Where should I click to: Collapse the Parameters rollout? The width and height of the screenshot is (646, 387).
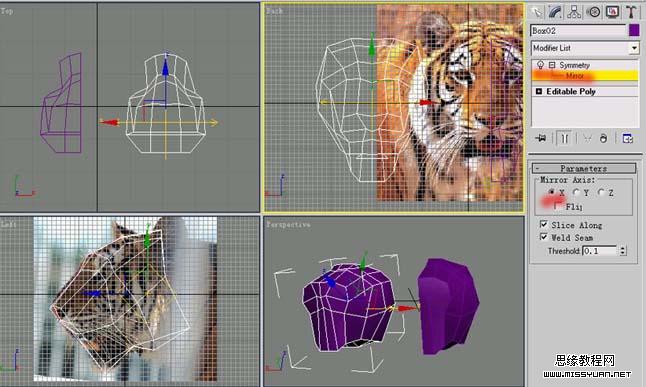(x=584, y=168)
